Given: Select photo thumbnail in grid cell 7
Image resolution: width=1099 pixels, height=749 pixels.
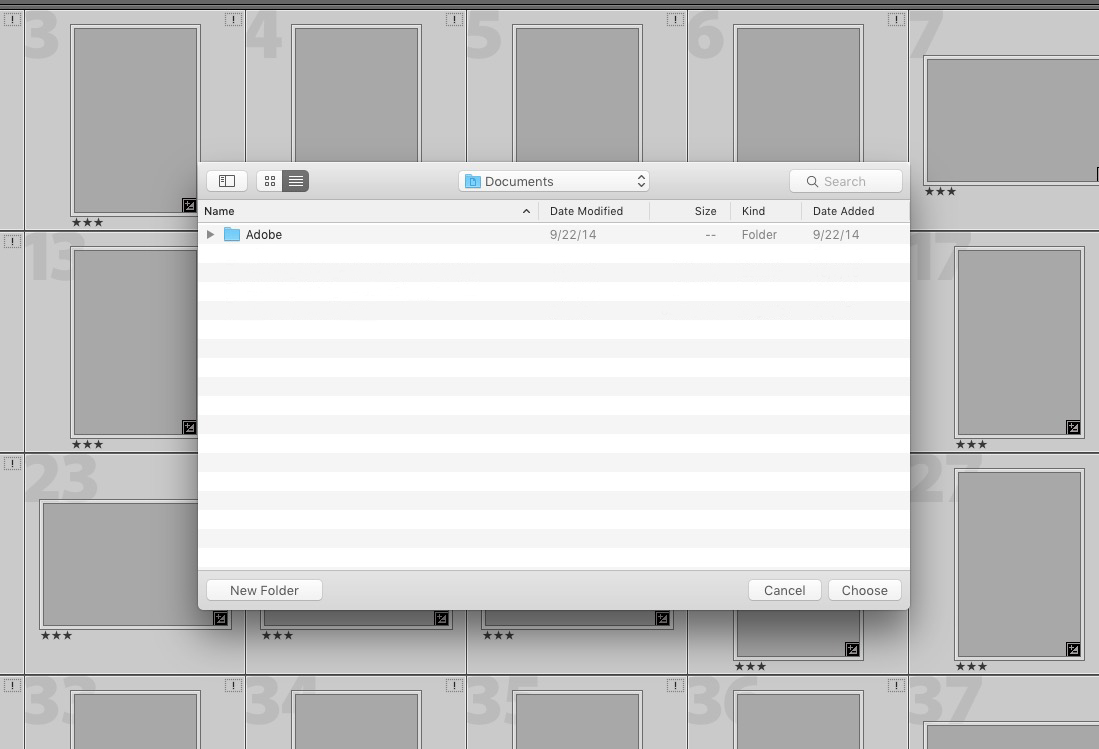Looking at the screenshot, I should tap(1011, 120).
